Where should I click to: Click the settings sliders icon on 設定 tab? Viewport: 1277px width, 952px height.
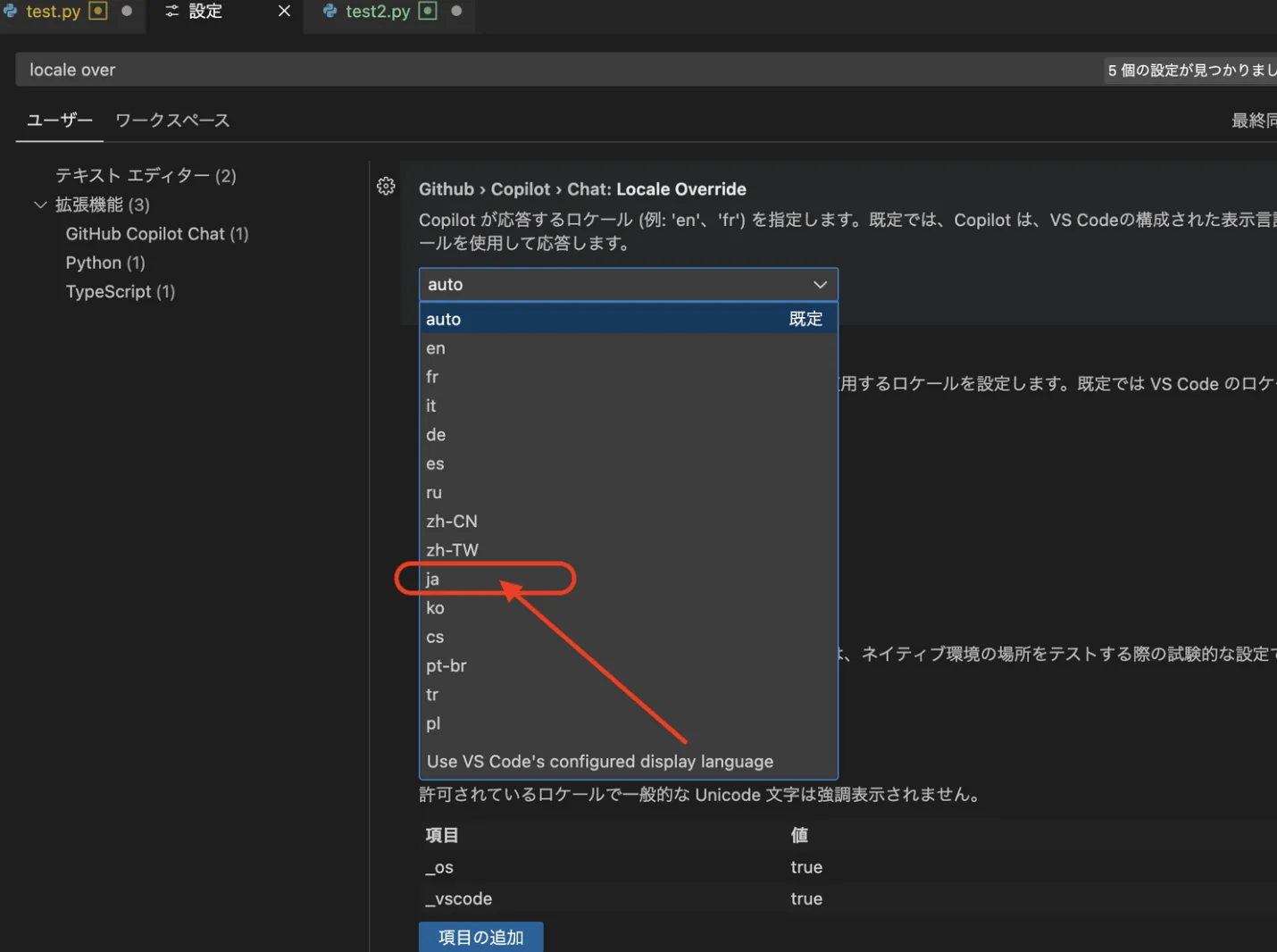tap(171, 11)
